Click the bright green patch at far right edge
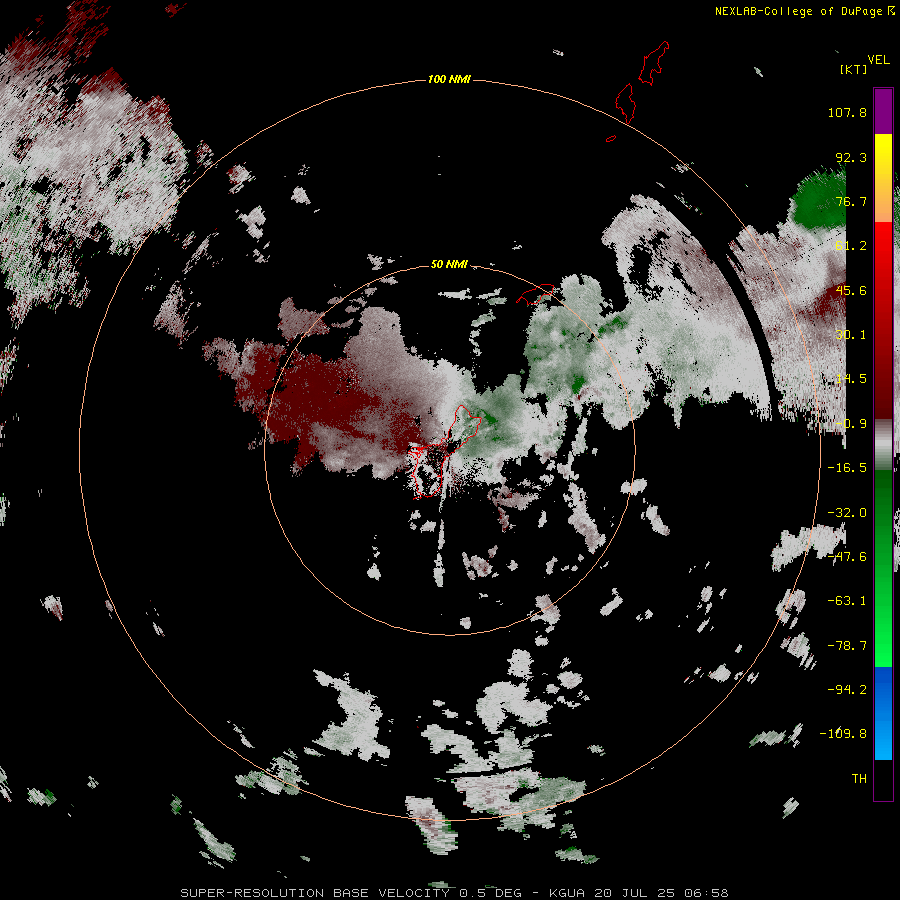The height and width of the screenshot is (900, 900). pyautogui.click(x=818, y=198)
